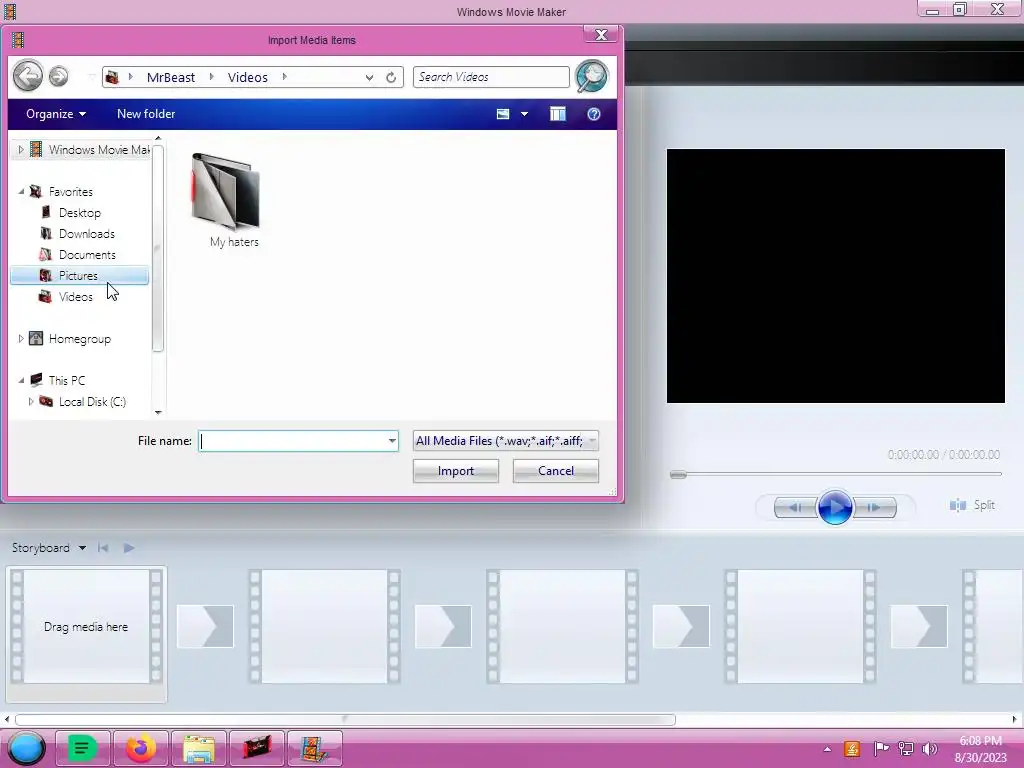Viewport: 1024px width, 768px height.
Task: Click the search magnifier icon
Action: pyautogui.click(x=592, y=76)
